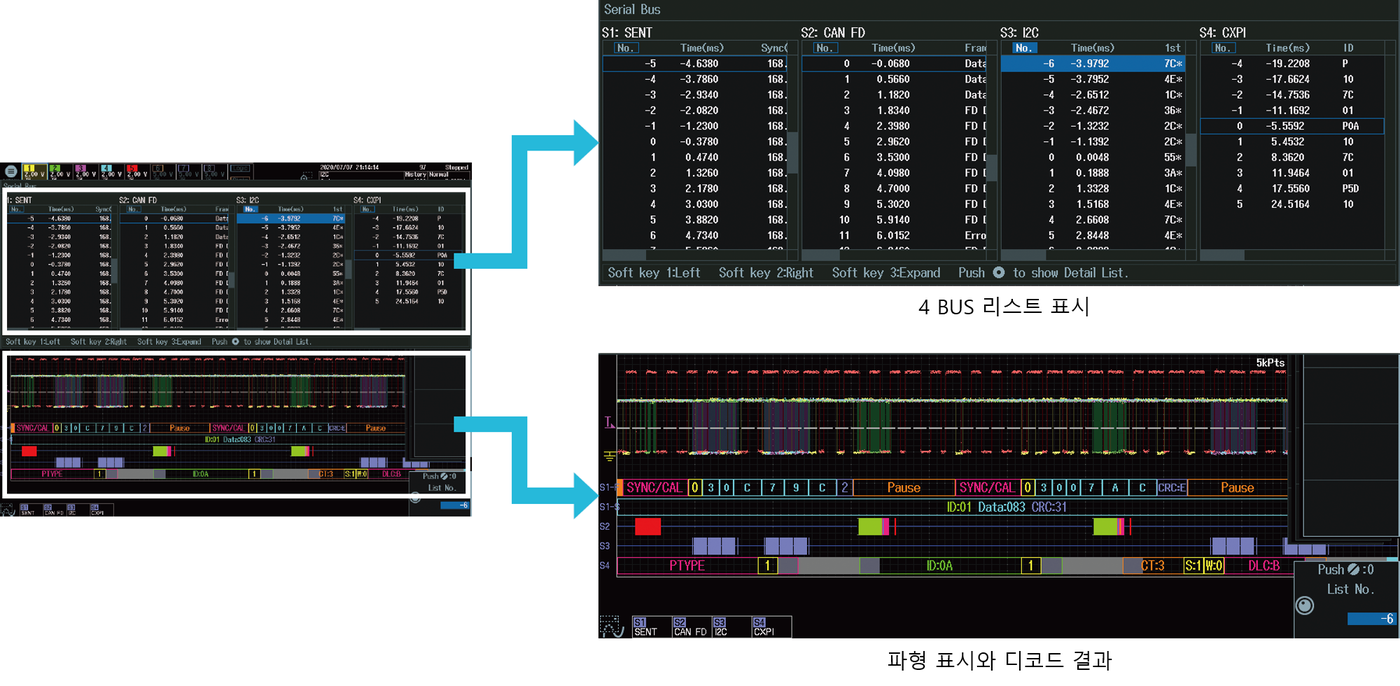
Task: Click the Push knob icon in the enlarged list hint bar
Action: coord(998,272)
